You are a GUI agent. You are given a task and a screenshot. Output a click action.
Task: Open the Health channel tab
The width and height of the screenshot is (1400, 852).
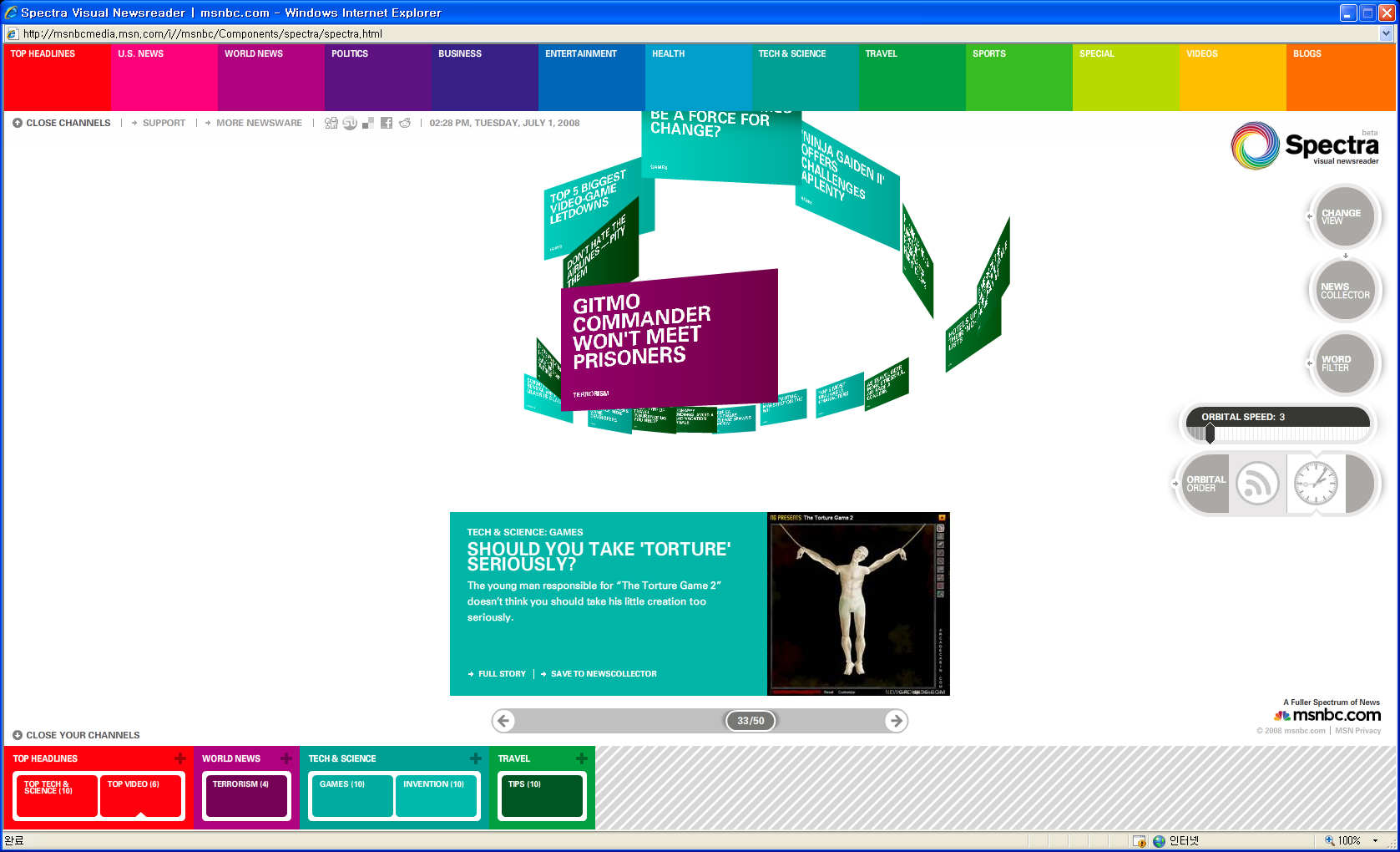(699, 77)
